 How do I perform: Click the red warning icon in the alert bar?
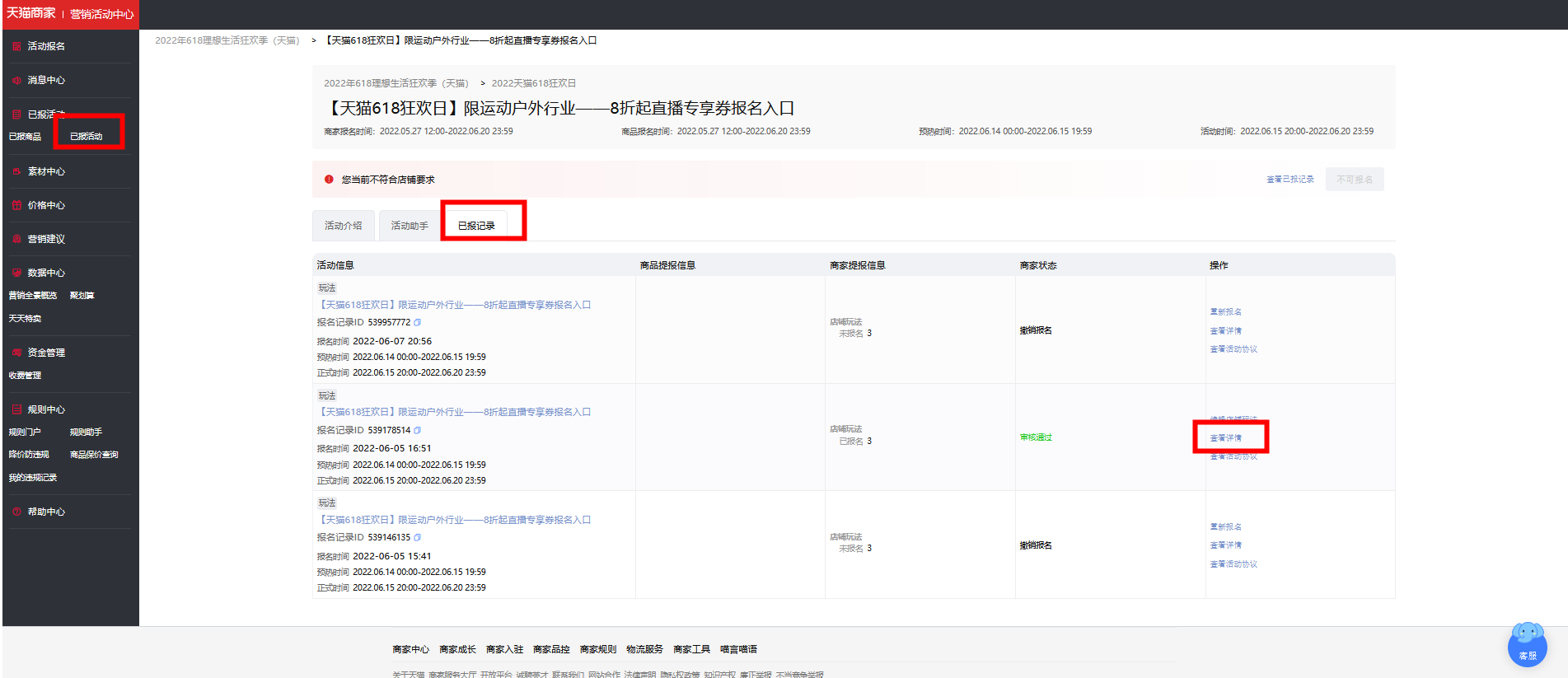click(x=329, y=179)
